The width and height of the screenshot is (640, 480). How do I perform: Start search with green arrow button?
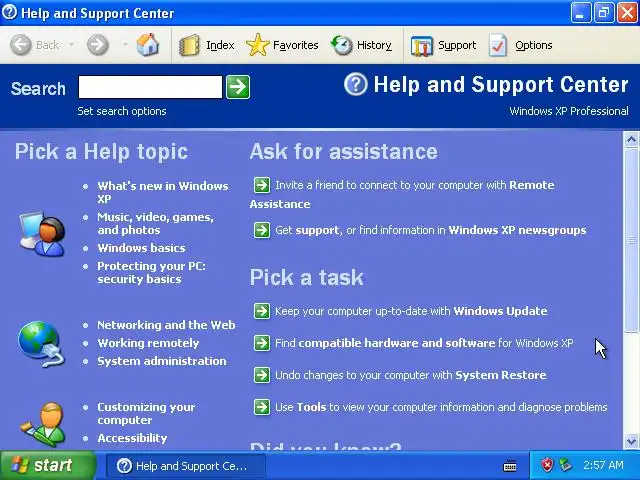238,87
